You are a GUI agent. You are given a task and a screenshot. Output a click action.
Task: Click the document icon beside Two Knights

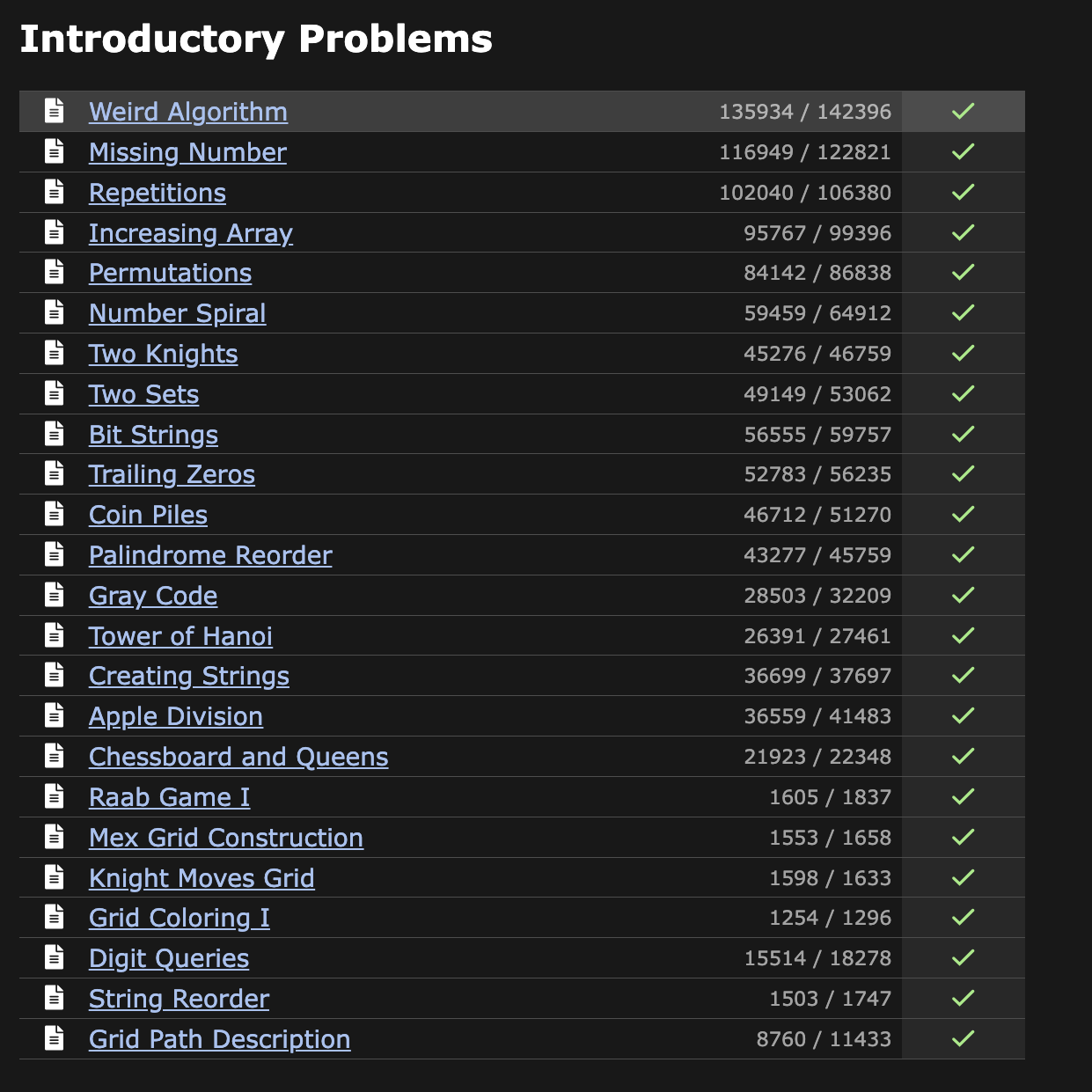55,353
